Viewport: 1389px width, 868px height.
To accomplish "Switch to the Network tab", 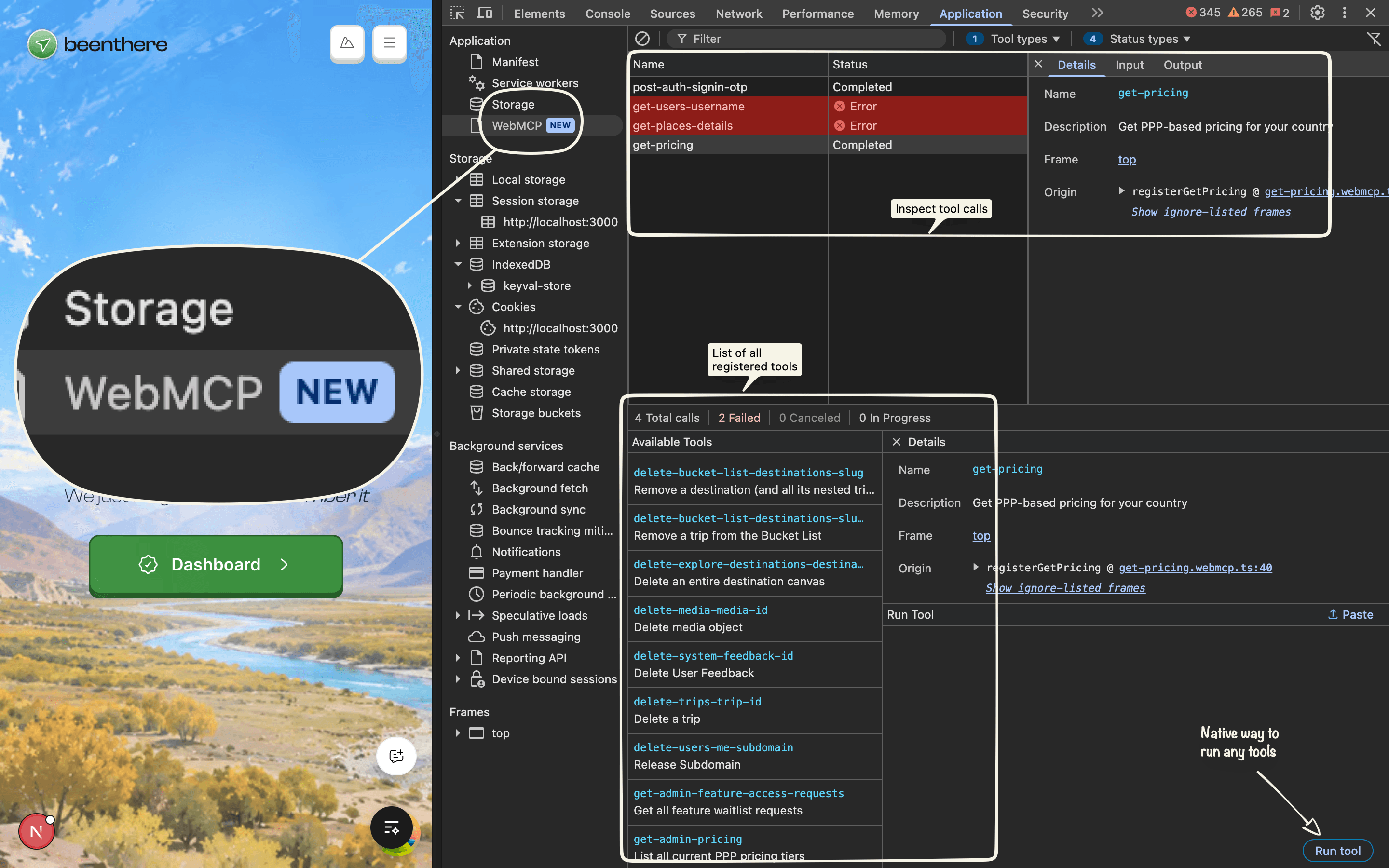I will 739,13.
